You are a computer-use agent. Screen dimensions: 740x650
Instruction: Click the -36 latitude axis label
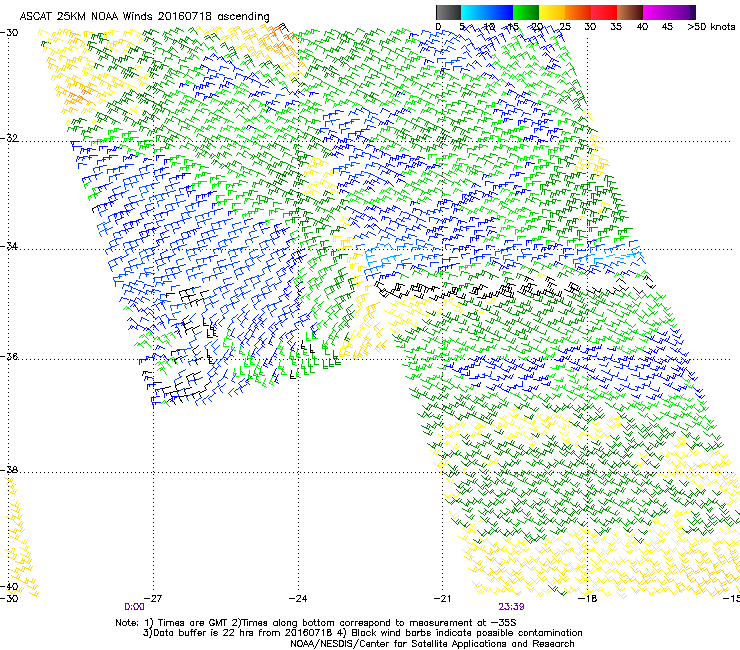(9, 356)
